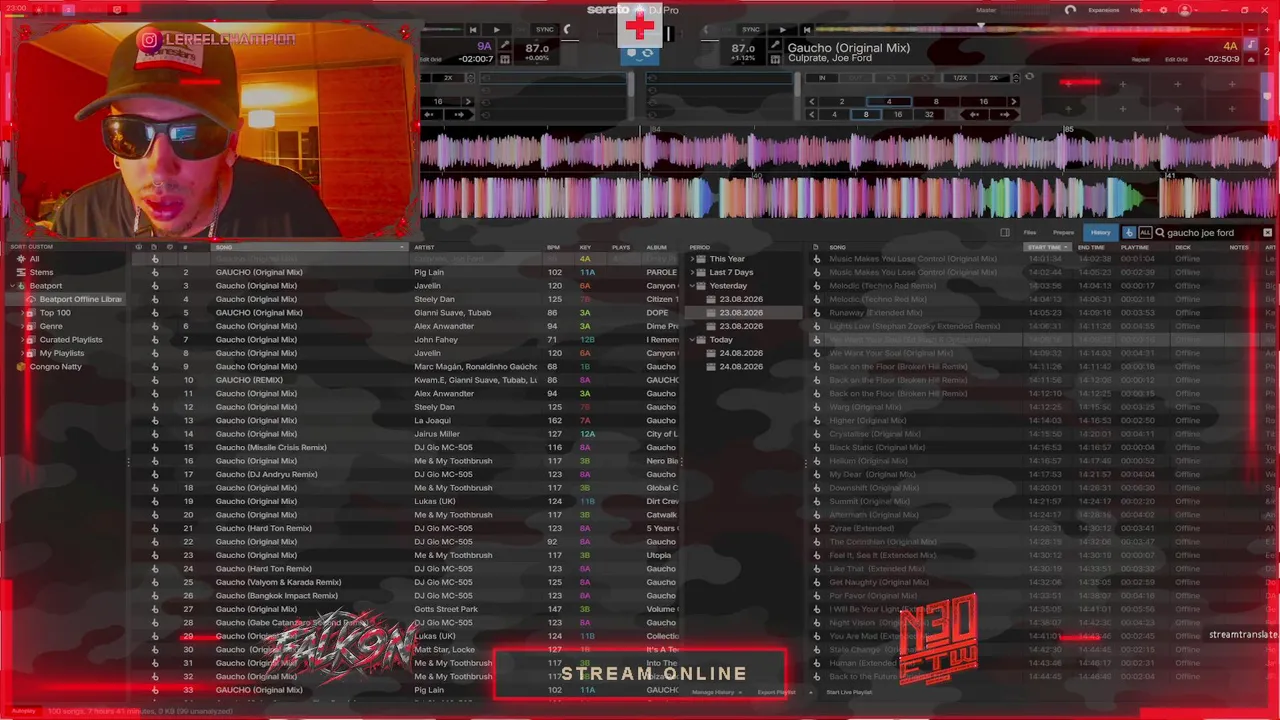
Task: Toggle the ALL search filter
Action: 1145,233
